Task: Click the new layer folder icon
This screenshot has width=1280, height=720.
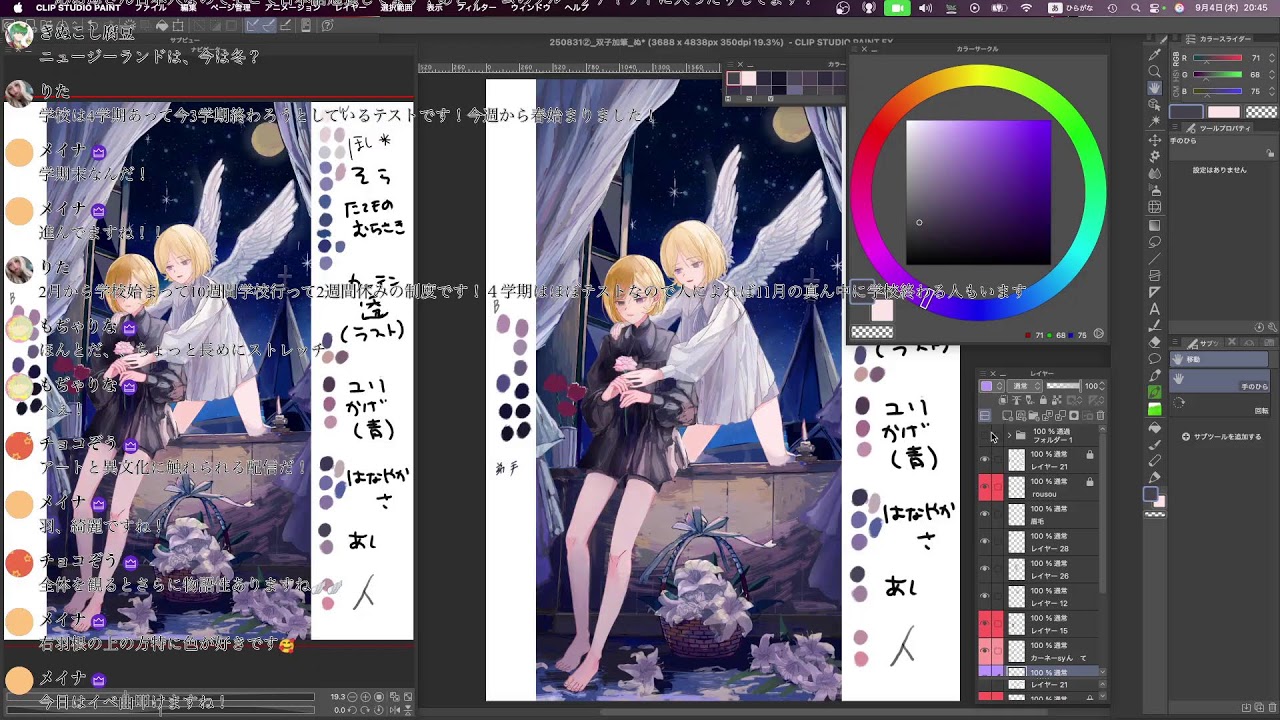Action: (1033, 415)
